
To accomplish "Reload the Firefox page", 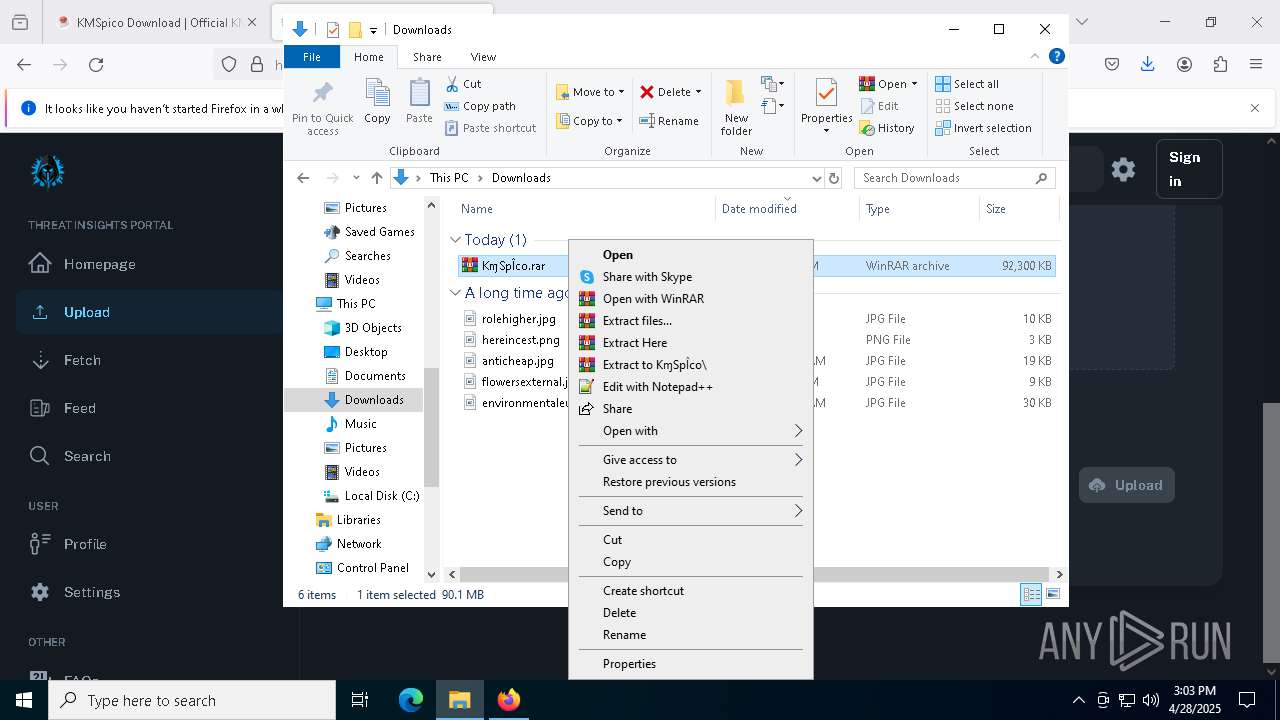I will pos(96,64).
